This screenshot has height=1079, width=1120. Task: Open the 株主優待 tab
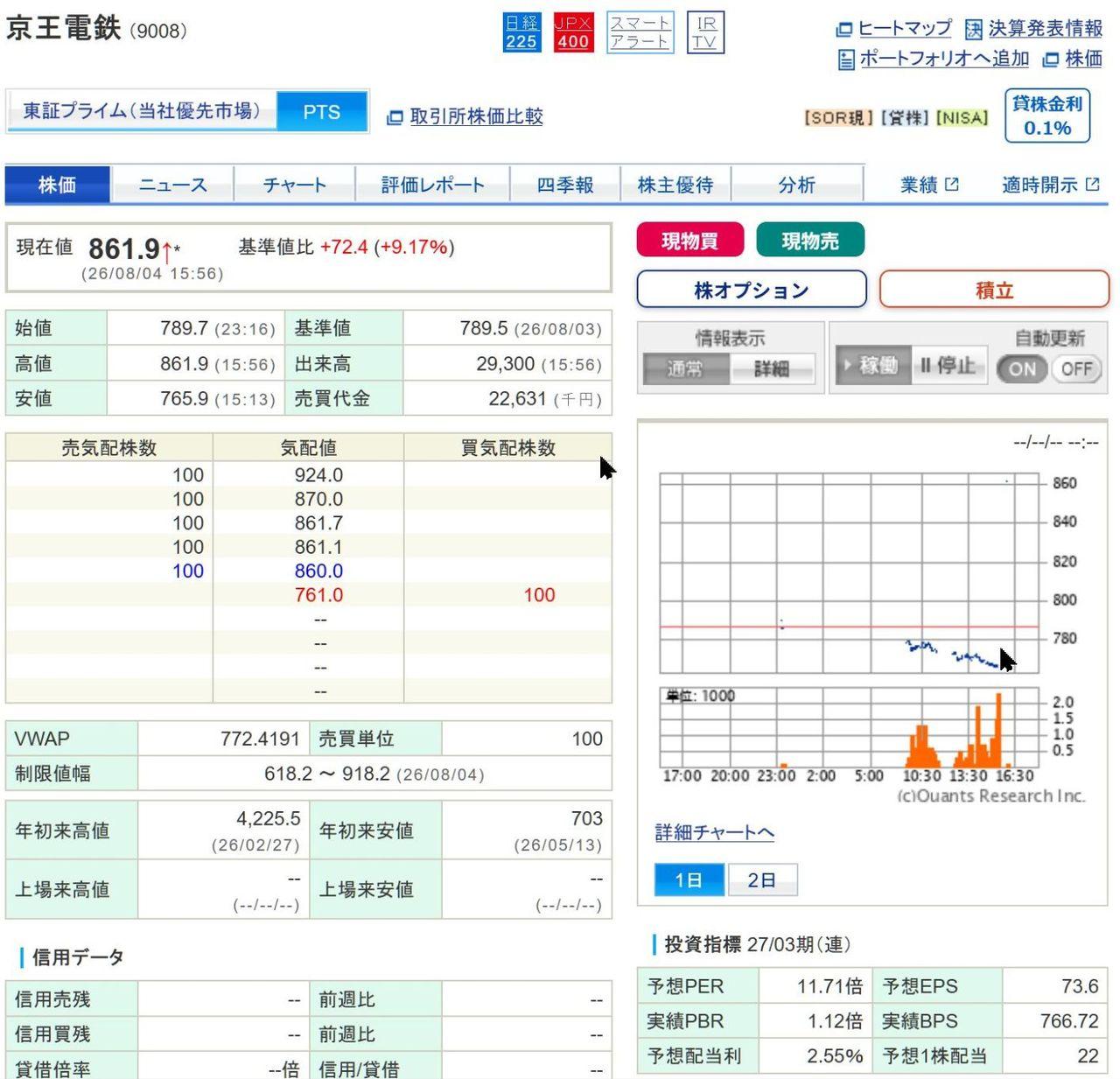(675, 185)
